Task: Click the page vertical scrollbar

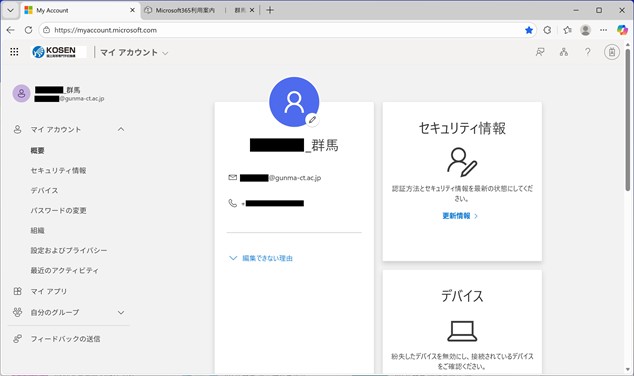Action: click(x=628, y=119)
